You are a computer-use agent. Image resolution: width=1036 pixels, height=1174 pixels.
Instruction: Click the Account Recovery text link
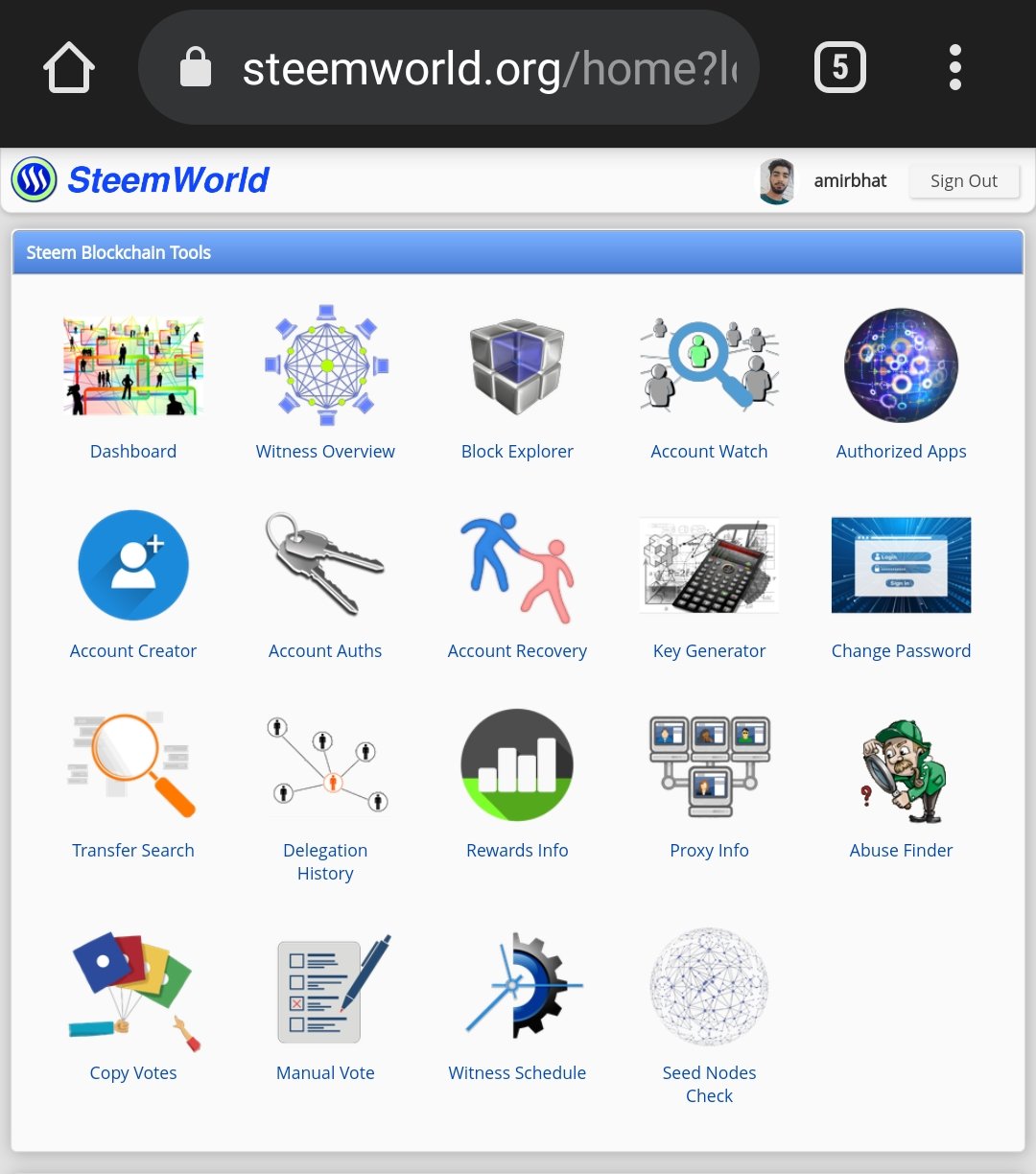click(517, 651)
